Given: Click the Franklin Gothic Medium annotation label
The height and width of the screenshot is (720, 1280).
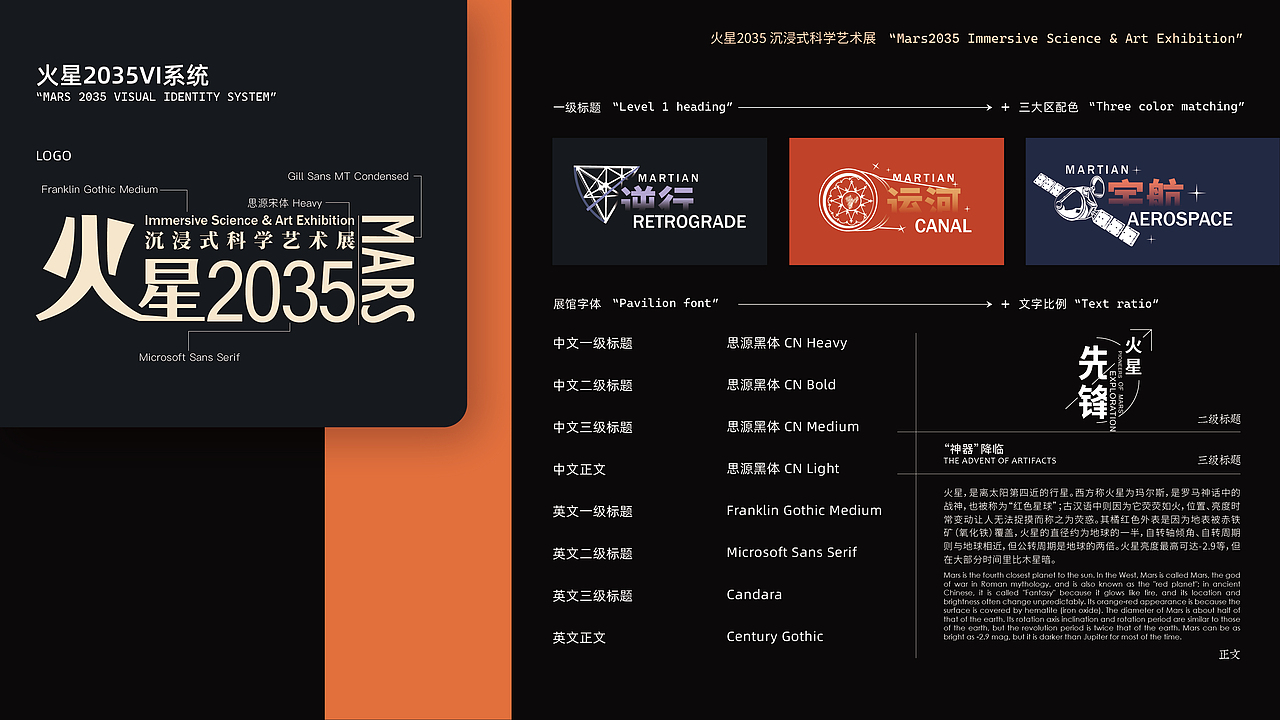Looking at the screenshot, I should point(100,187).
